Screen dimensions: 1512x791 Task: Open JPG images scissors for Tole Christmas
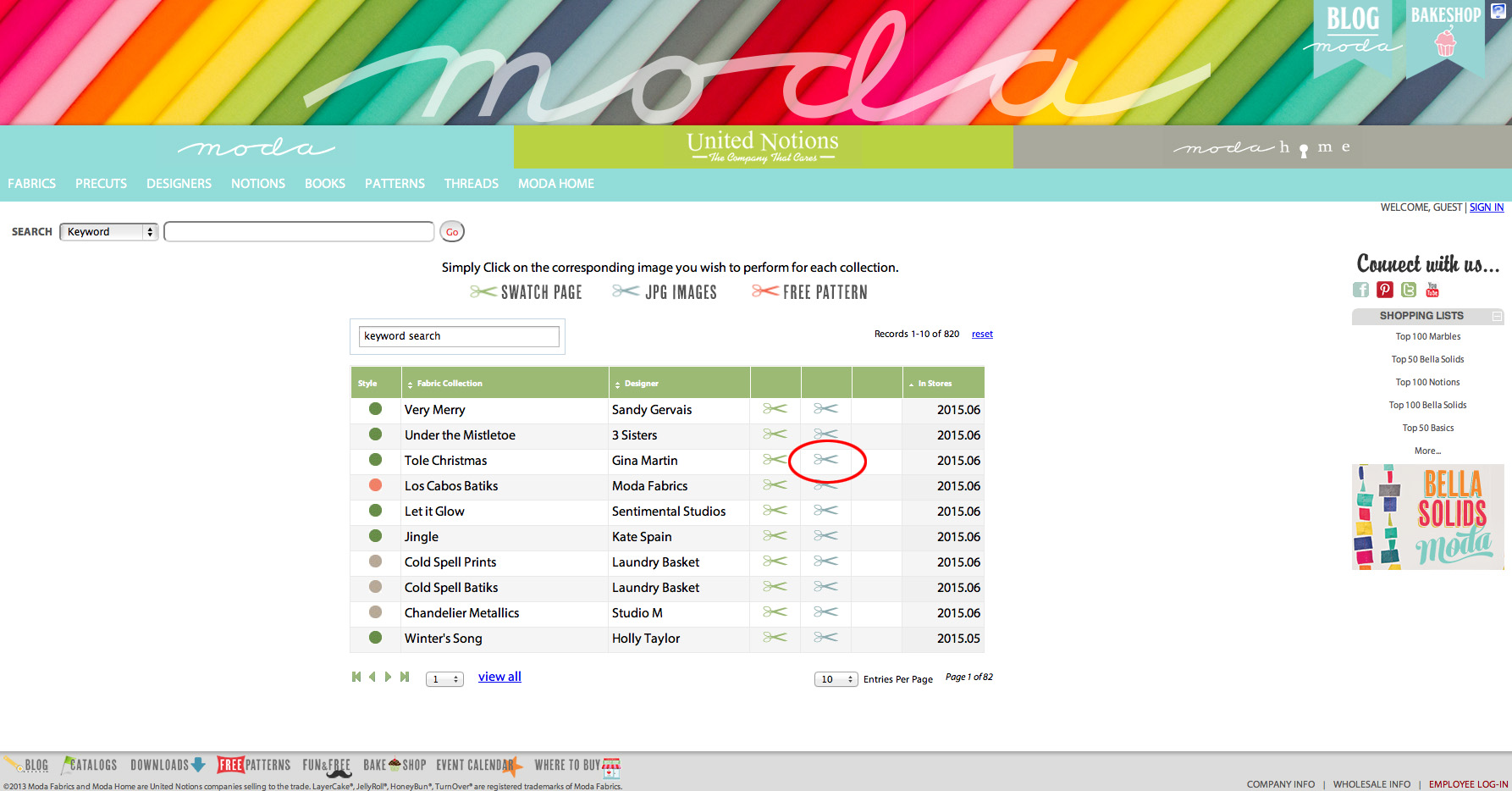tap(825, 460)
